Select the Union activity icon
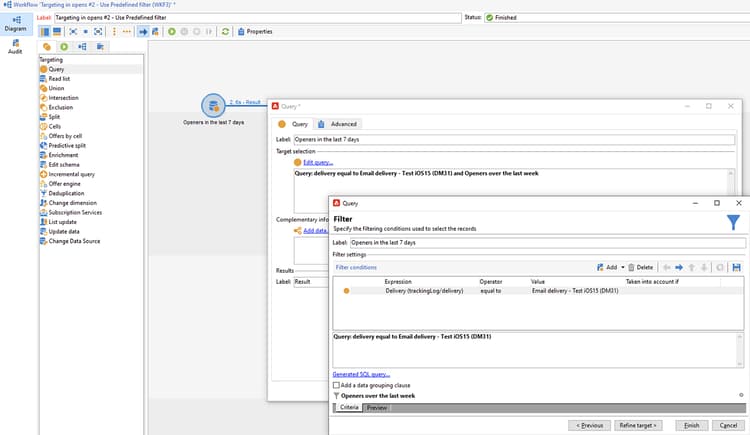 click(x=44, y=89)
